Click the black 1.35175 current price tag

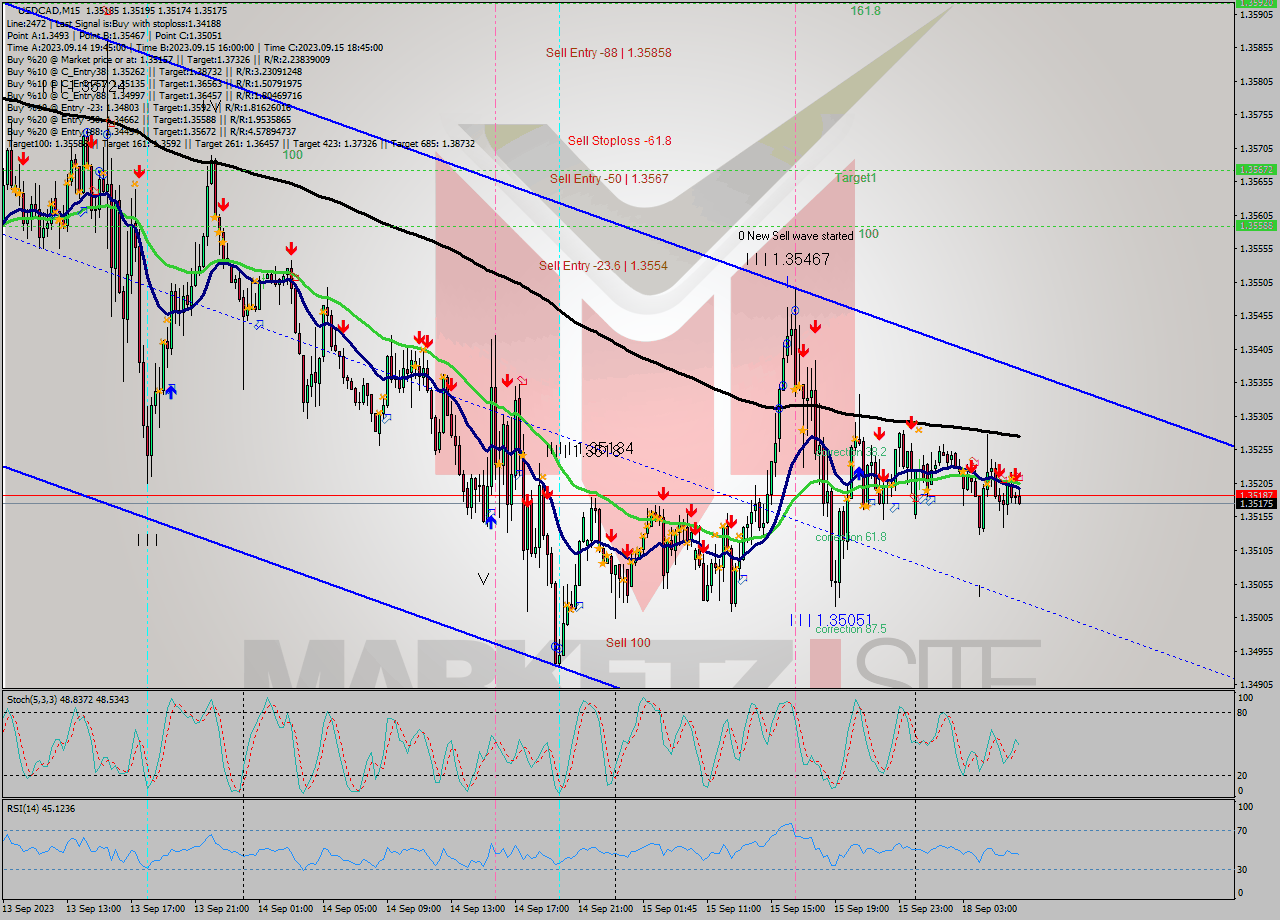(x=1256, y=504)
